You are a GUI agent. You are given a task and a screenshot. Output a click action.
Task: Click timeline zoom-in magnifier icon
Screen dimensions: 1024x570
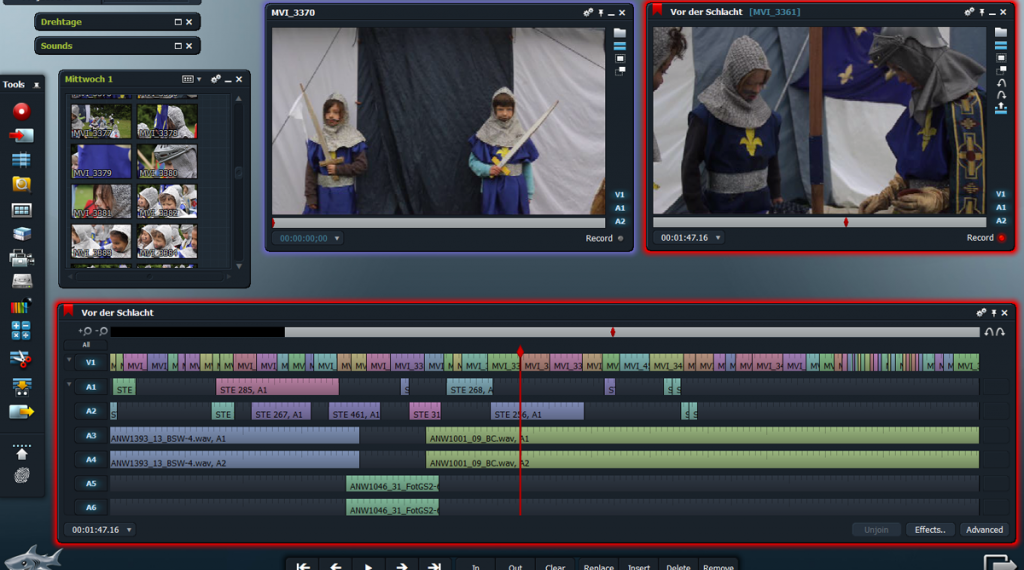tap(85, 331)
